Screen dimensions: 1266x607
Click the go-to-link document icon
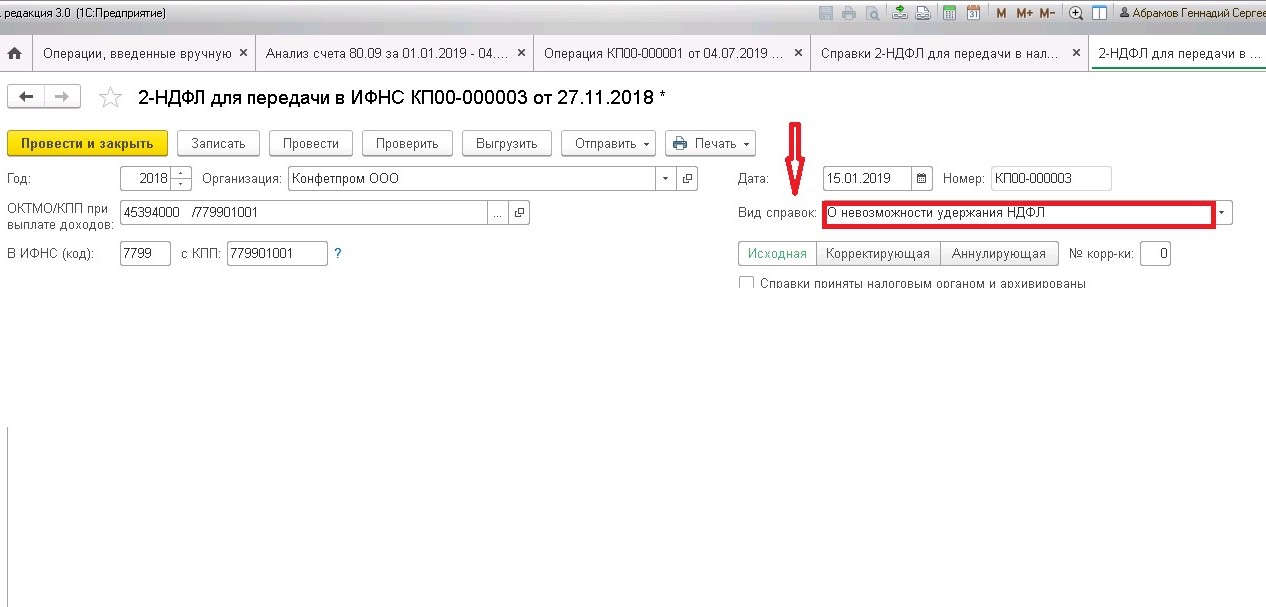(923, 13)
